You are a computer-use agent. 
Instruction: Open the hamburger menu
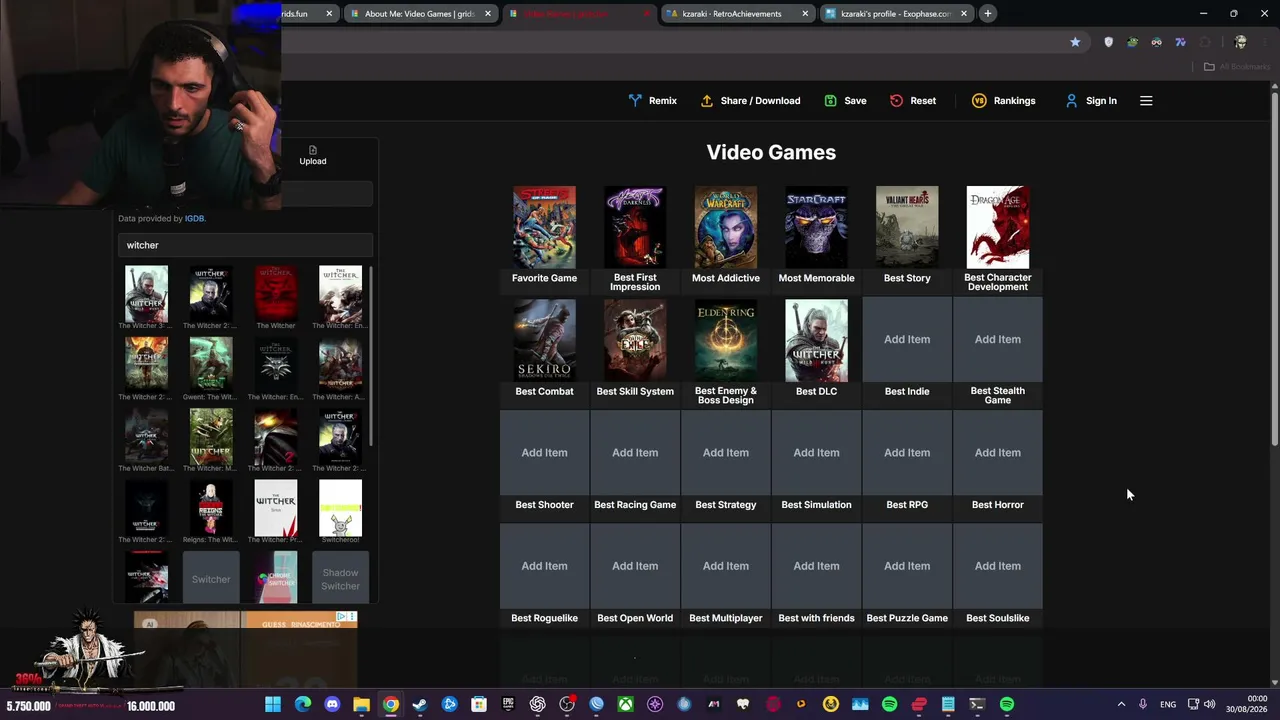[x=1146, y=101]
